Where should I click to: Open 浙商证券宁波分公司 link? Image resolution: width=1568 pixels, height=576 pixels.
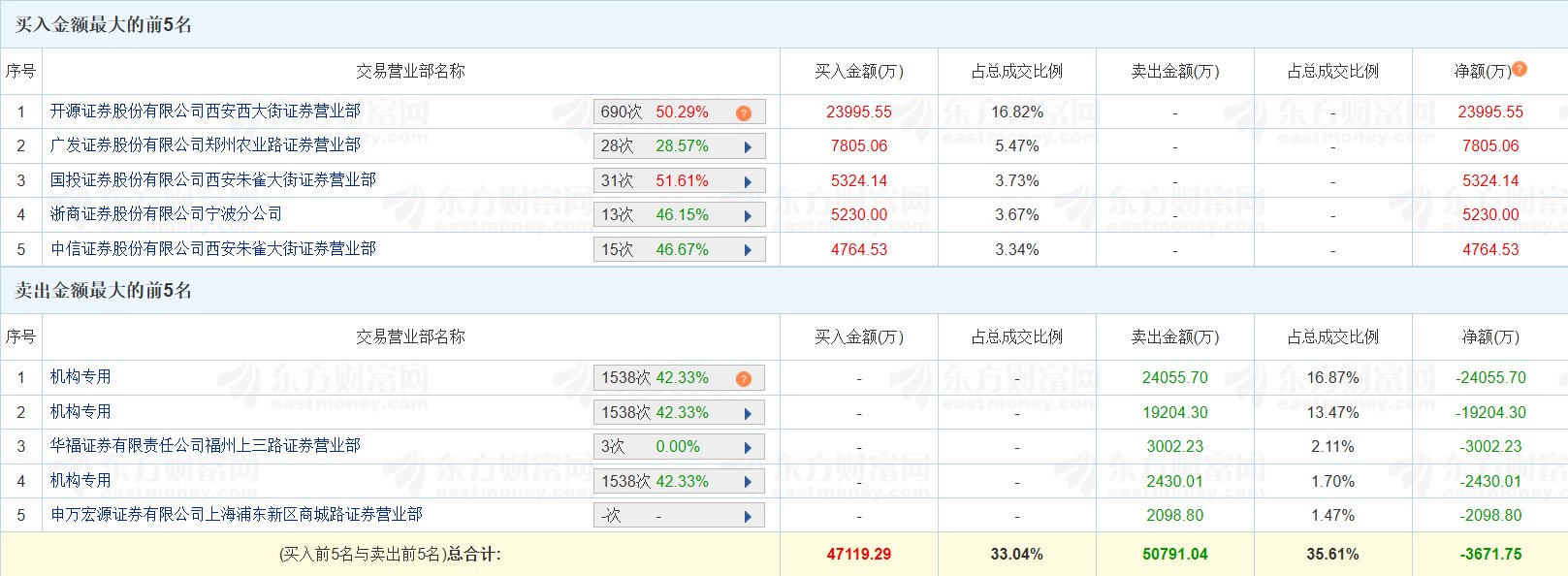(x=167, y=214)
